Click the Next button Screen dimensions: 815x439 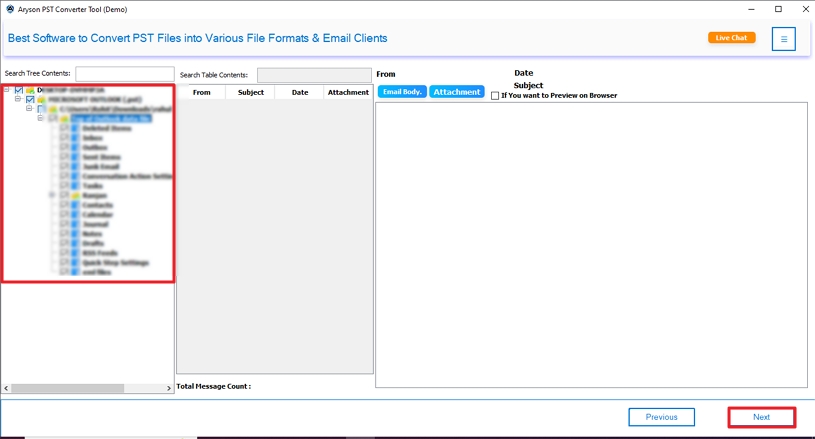point(761,417)
